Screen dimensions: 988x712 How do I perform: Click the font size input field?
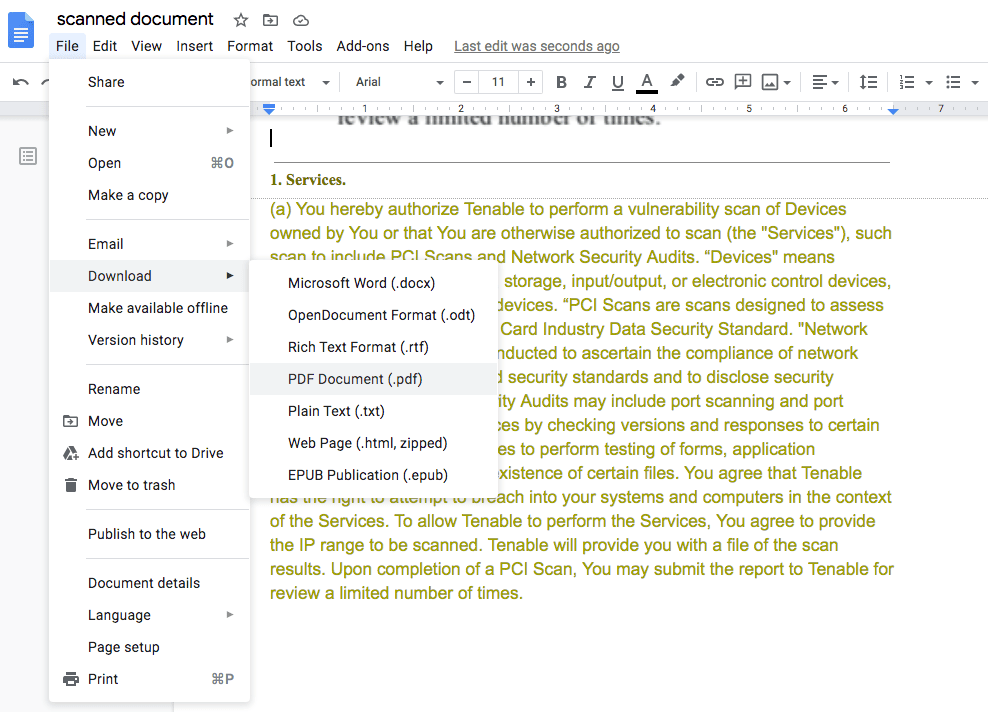pyautogui.click(x=498, y=82)
